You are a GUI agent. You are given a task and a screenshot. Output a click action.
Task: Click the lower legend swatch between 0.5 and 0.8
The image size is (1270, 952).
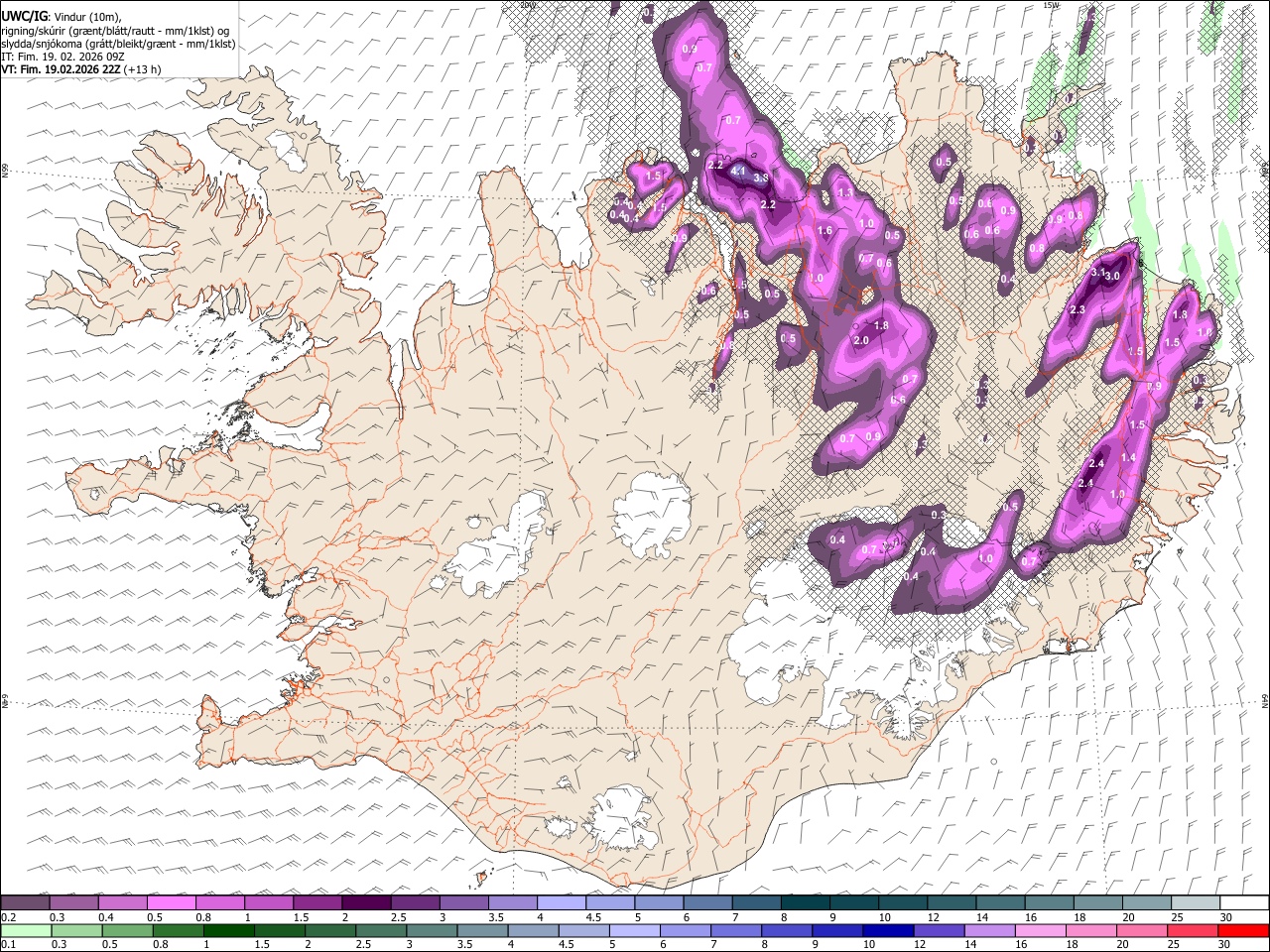(x=127, y=930)
